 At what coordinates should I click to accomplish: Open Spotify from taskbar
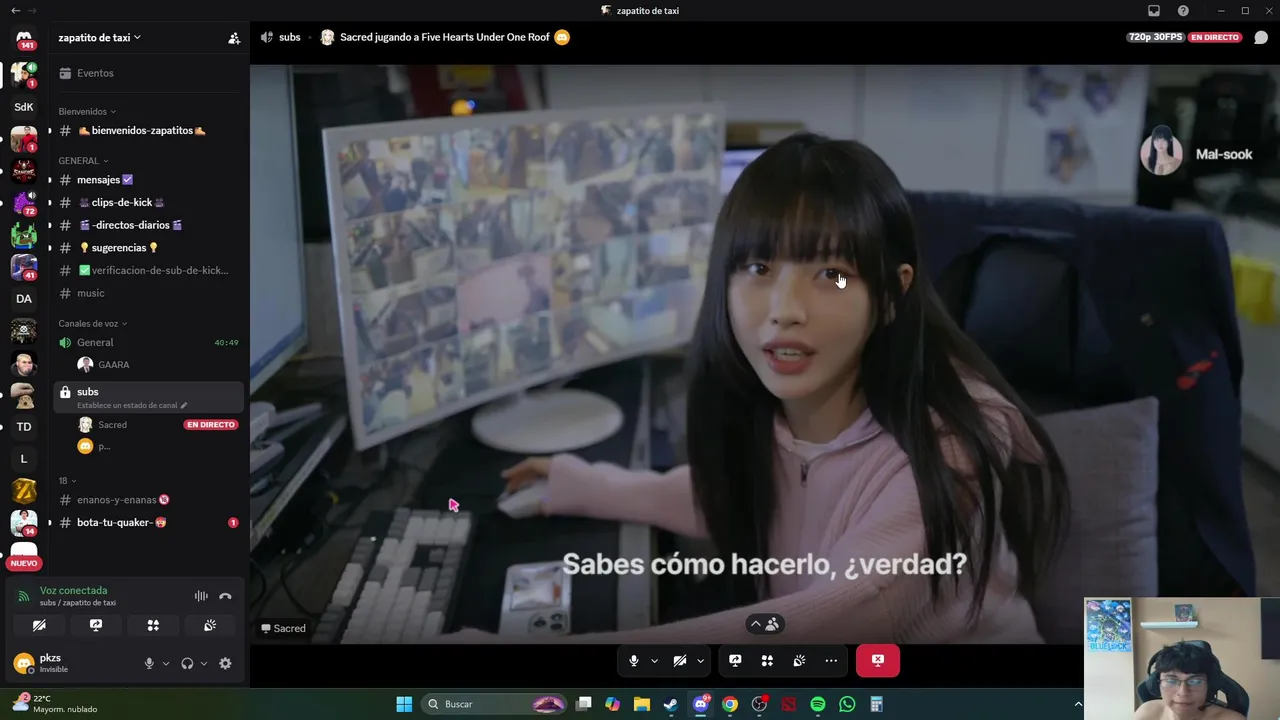[x=818, y=704]
